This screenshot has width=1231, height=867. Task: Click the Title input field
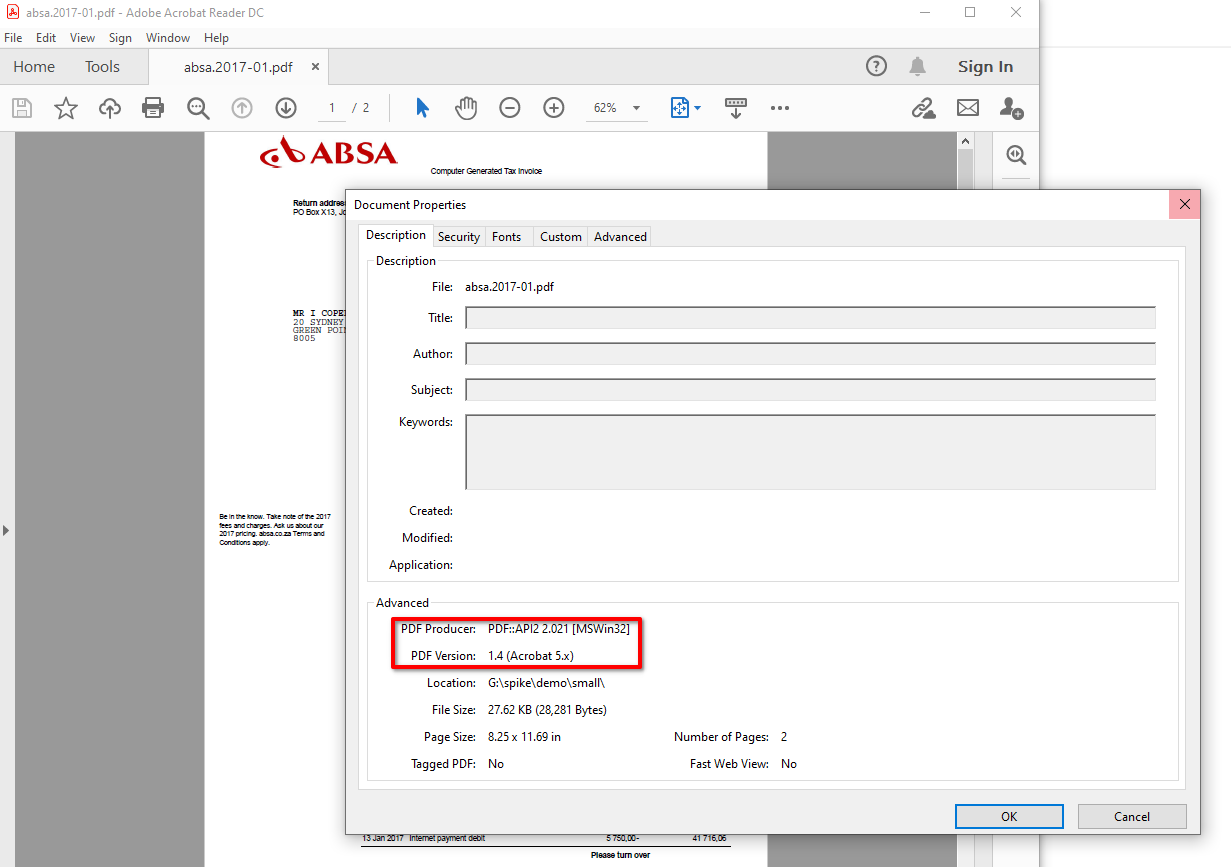(810, 318)
